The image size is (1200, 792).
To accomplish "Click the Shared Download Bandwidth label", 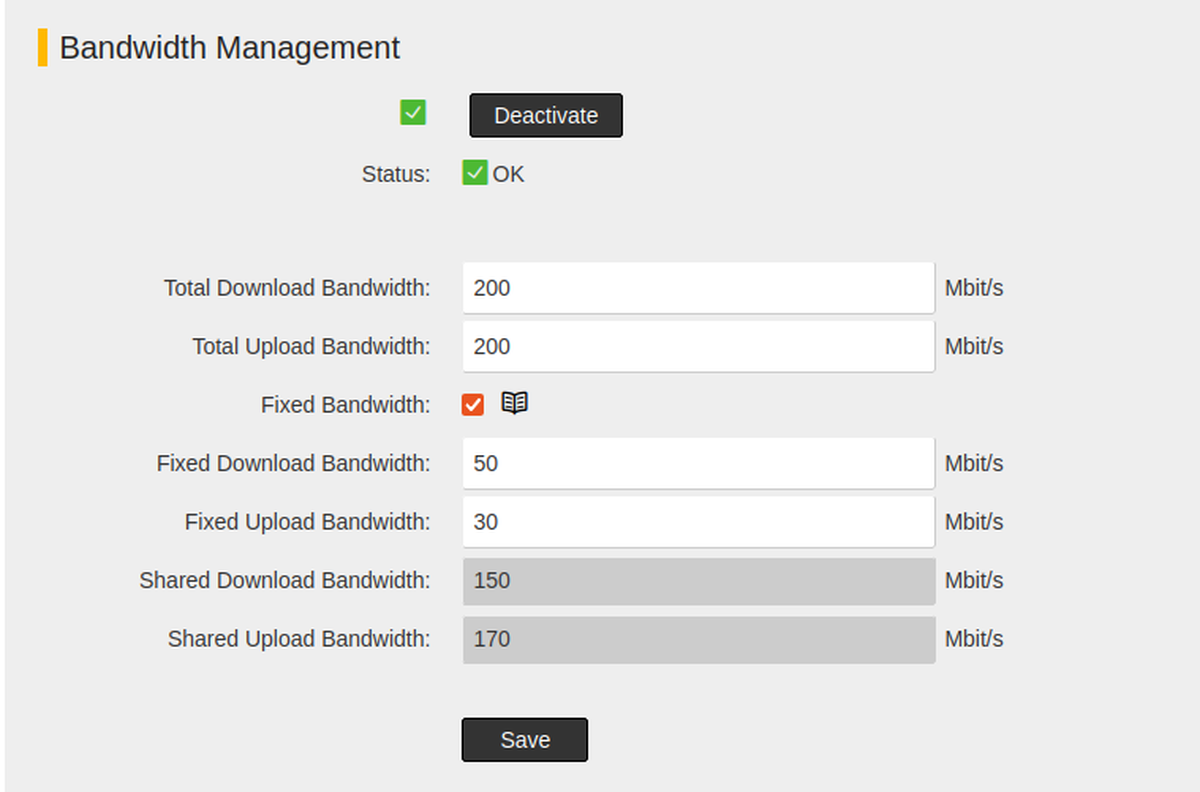I will coord(285,580).
